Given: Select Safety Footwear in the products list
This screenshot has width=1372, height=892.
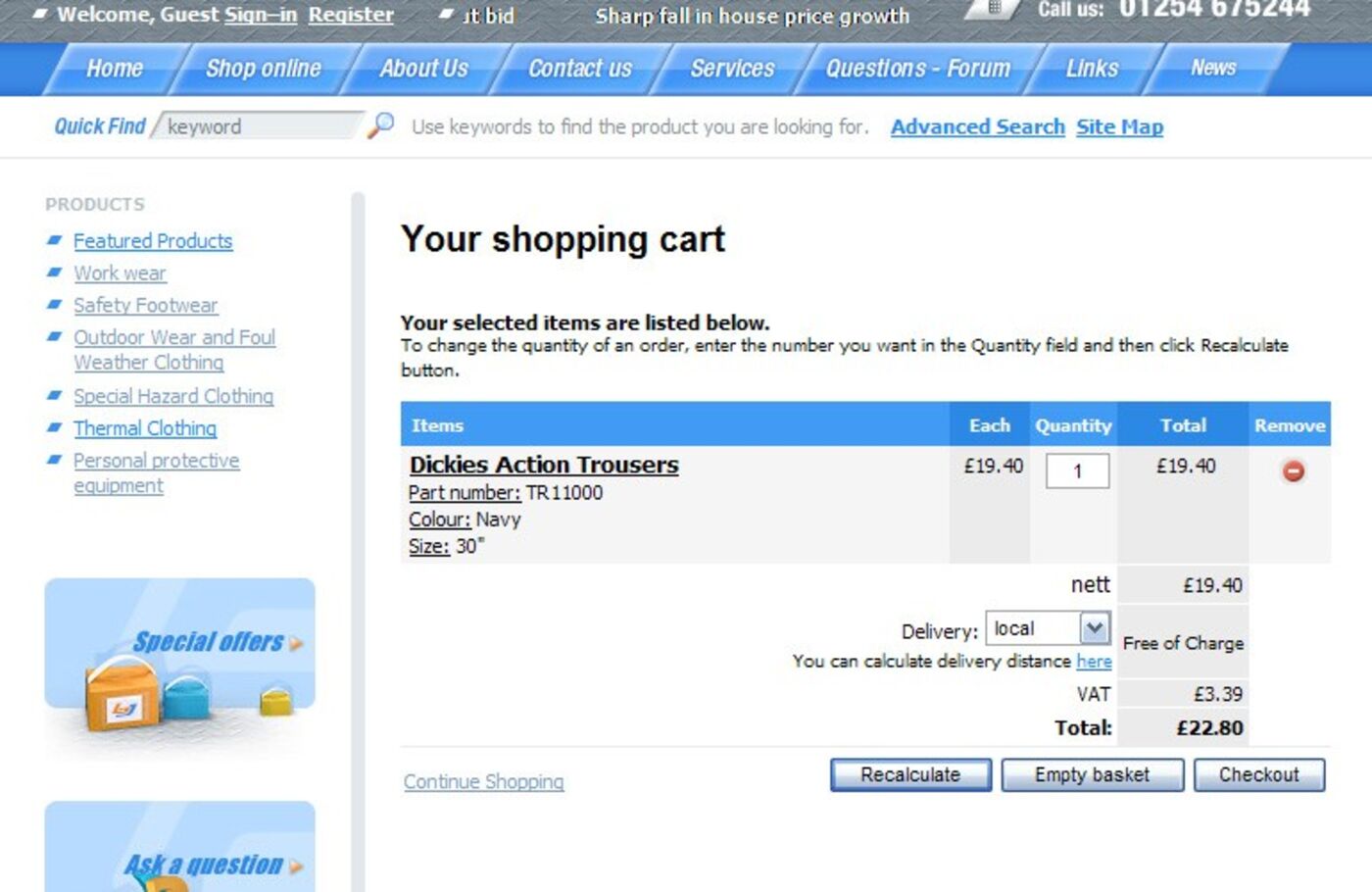Looking at the screenshot, I should [x=145, y=305].
